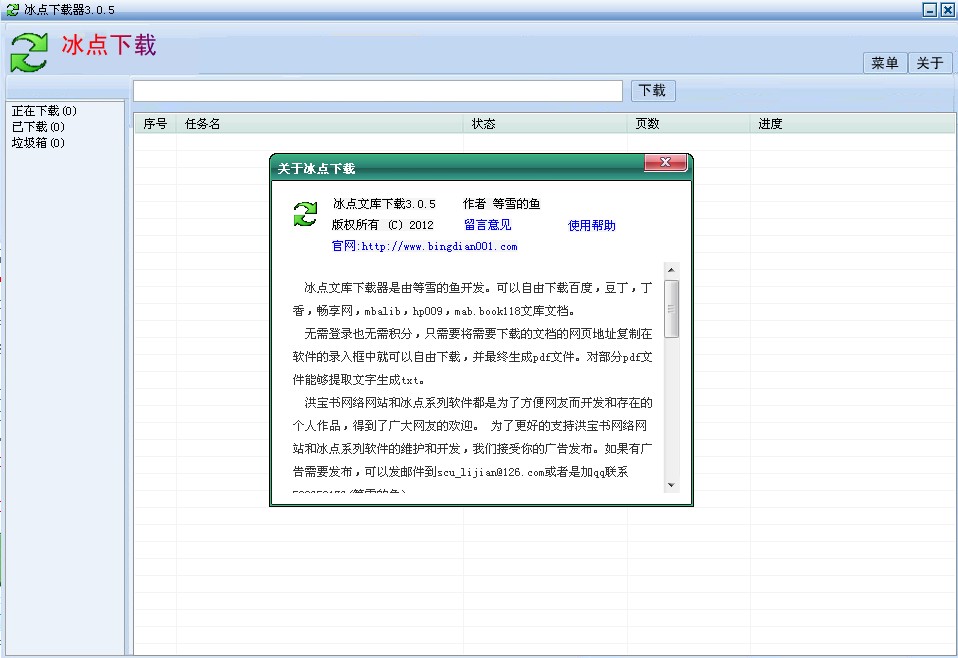Screen dimensions: 958x658
Task: Click the green refresh icon in About dialog
Action: (305, 213)
